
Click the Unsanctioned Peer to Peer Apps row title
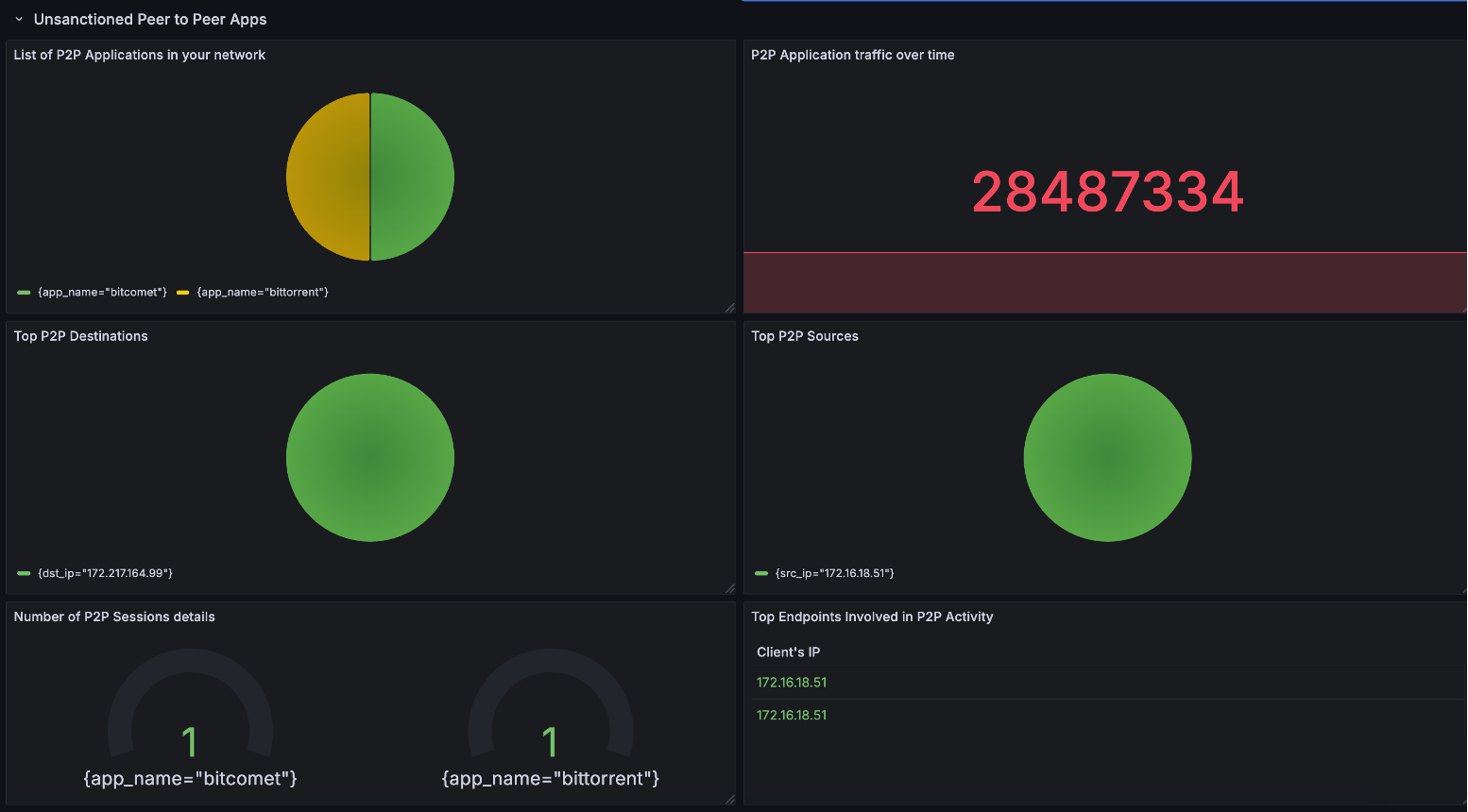click(x=150, y=19)
